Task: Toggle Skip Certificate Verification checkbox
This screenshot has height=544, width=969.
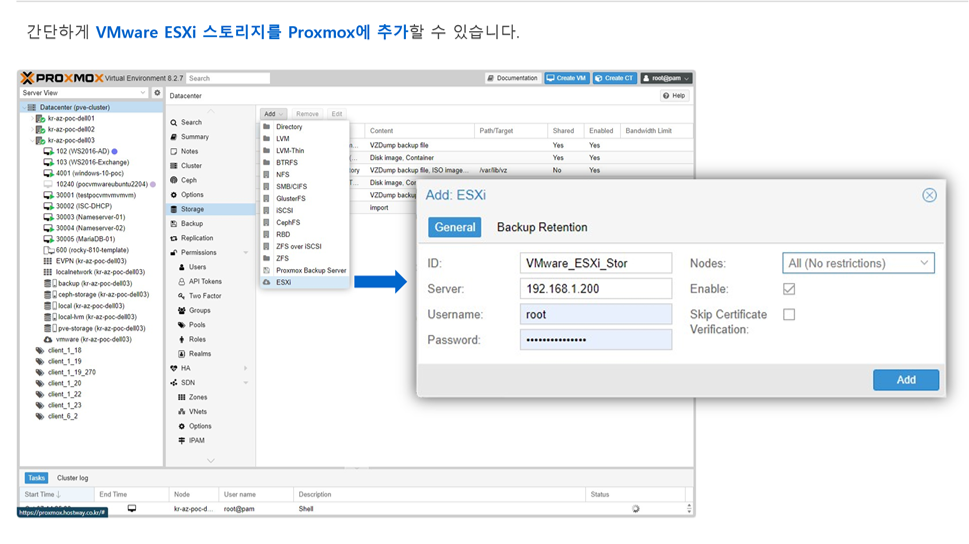Action: tap(789, 315)
